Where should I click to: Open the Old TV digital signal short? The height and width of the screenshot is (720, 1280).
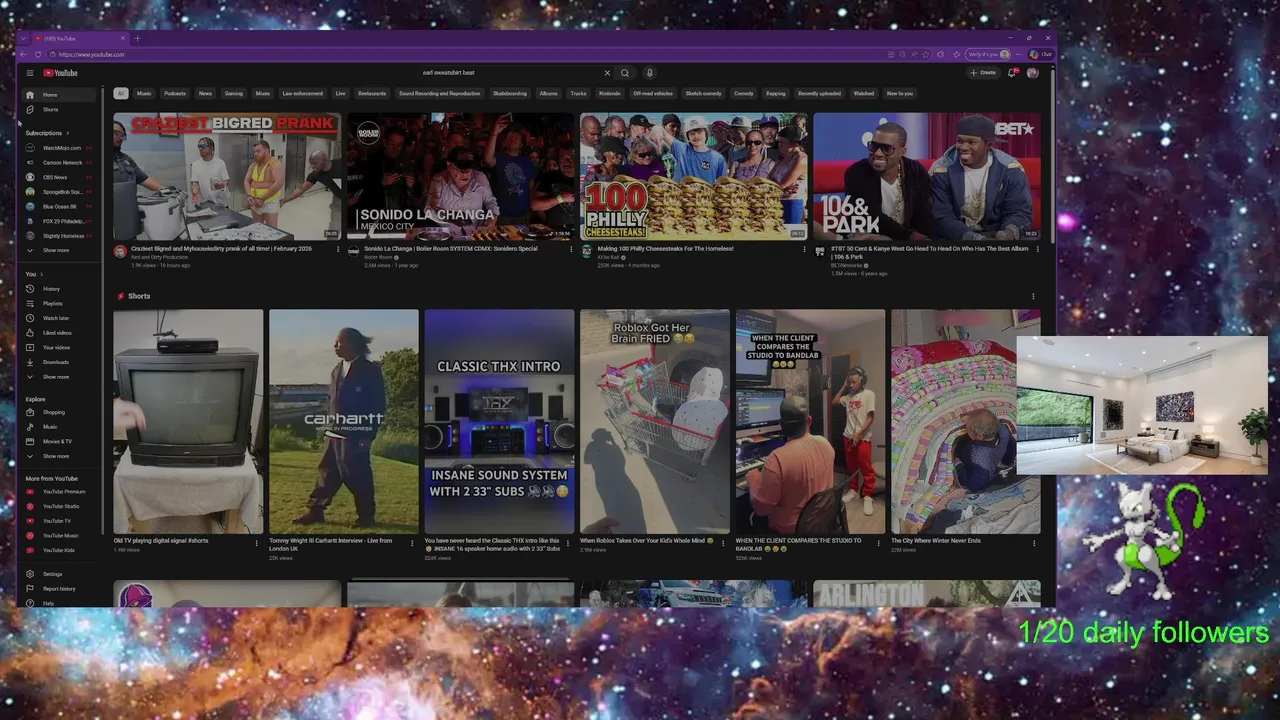click(188, 422)
